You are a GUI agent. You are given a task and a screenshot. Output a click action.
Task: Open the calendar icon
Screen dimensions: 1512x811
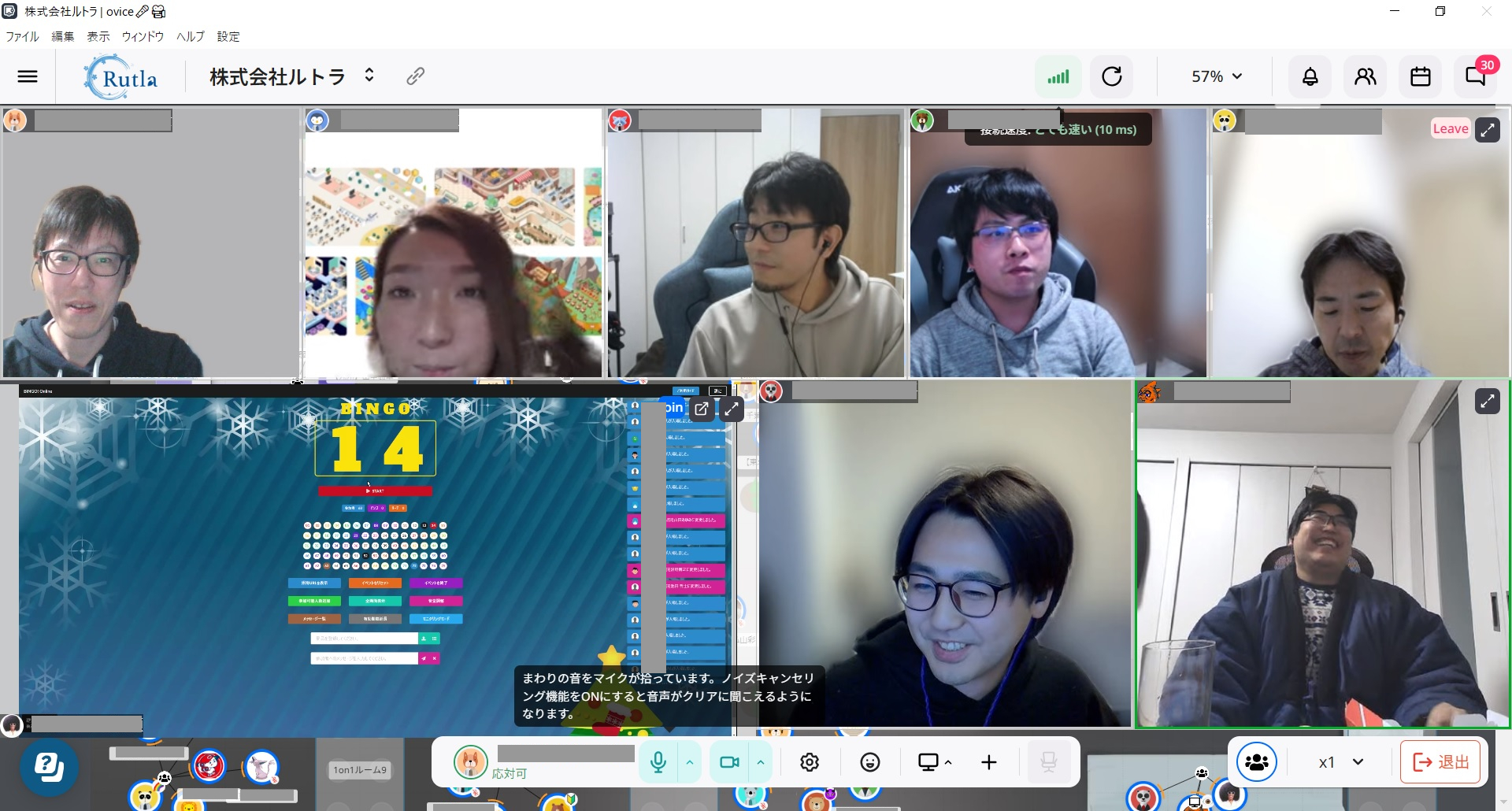(x=1420, y=76)
